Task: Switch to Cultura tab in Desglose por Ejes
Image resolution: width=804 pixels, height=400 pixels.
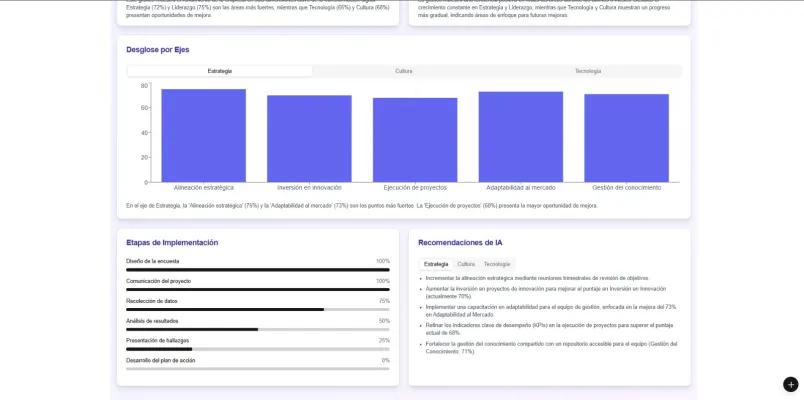Action: coord(403,71)
